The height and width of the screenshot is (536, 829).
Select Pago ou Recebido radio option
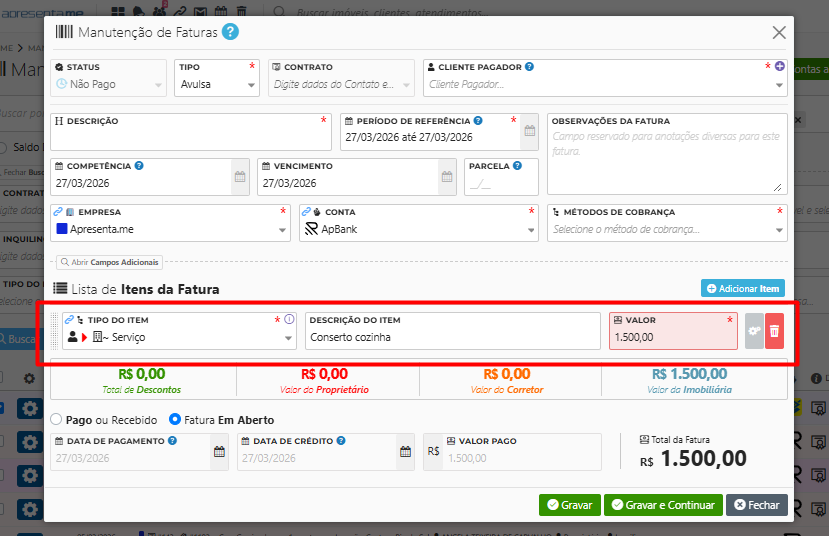(56, 420)
